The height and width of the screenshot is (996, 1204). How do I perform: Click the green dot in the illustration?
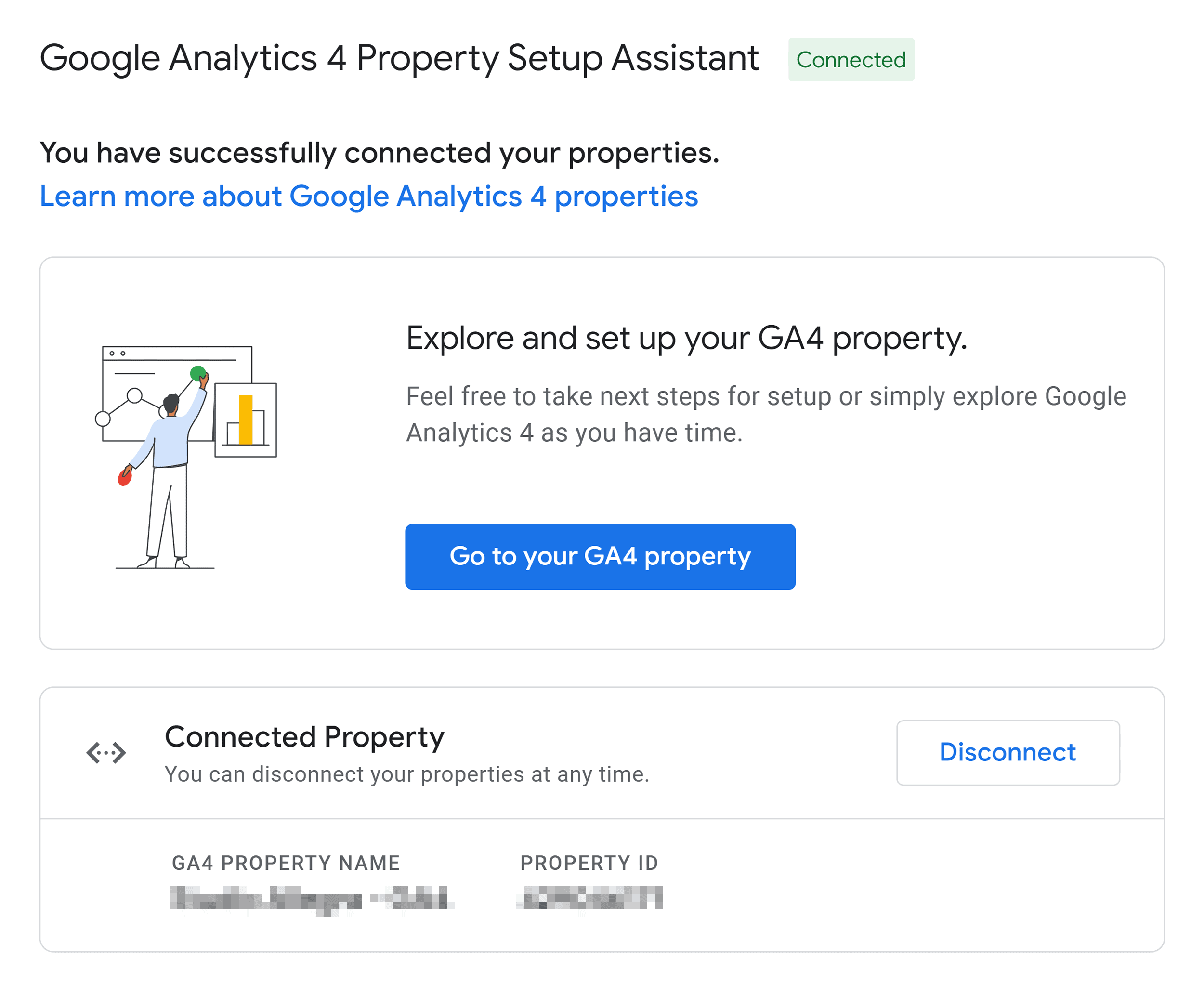coord(198,373)
